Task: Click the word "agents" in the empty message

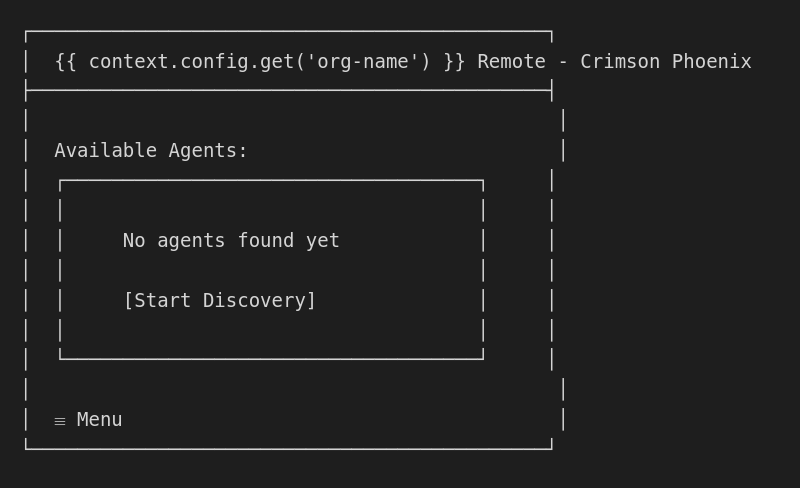Action: point(191,241)
